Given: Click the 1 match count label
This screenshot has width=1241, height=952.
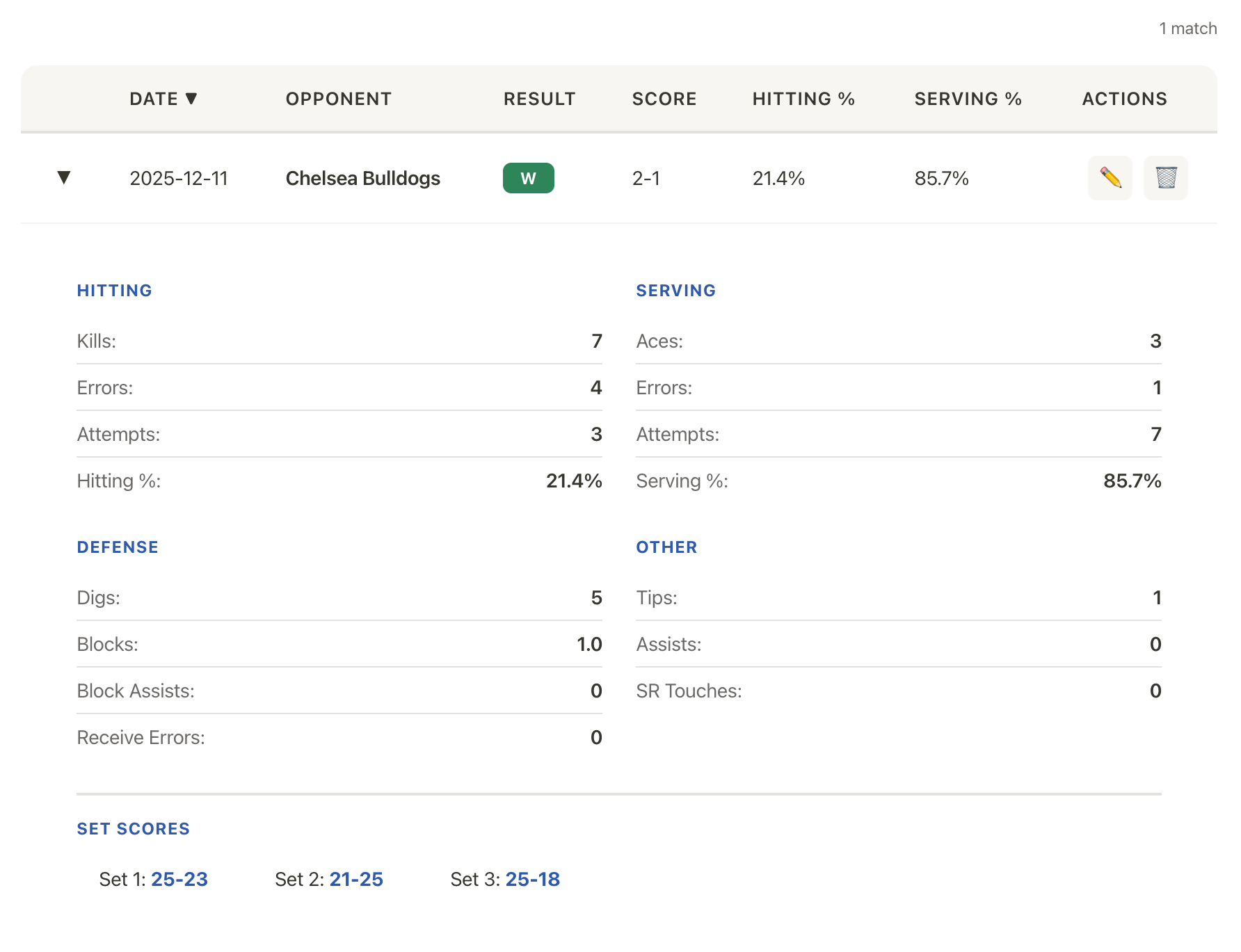Looking at the screenshot, I should [1187, 29].
